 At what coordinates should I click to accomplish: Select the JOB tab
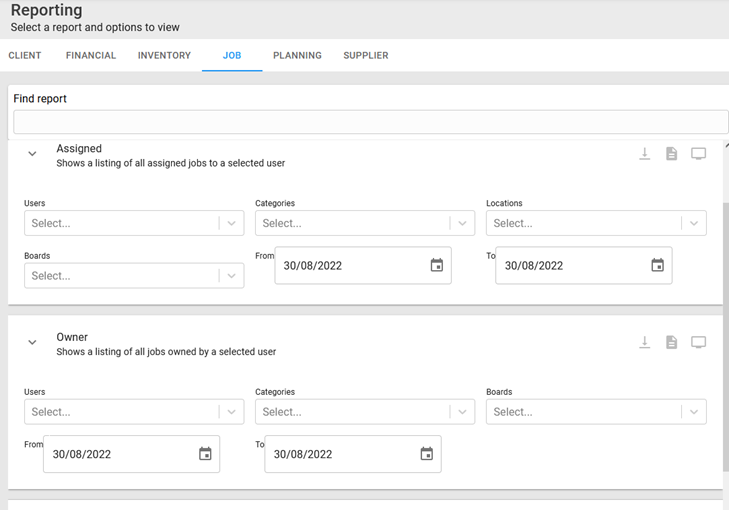(x=232, y=55)
